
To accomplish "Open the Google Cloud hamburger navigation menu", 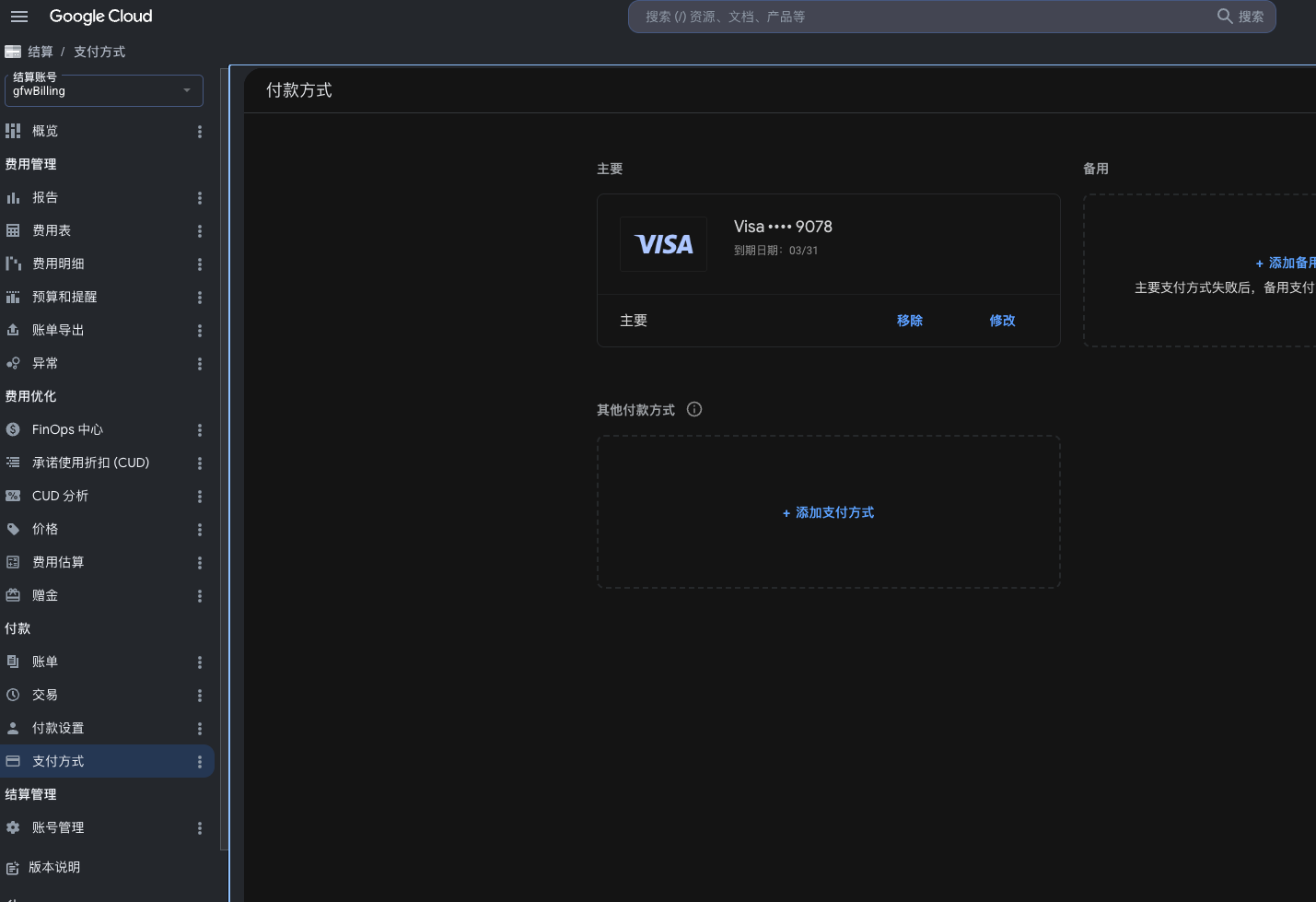I will (19, 17).
